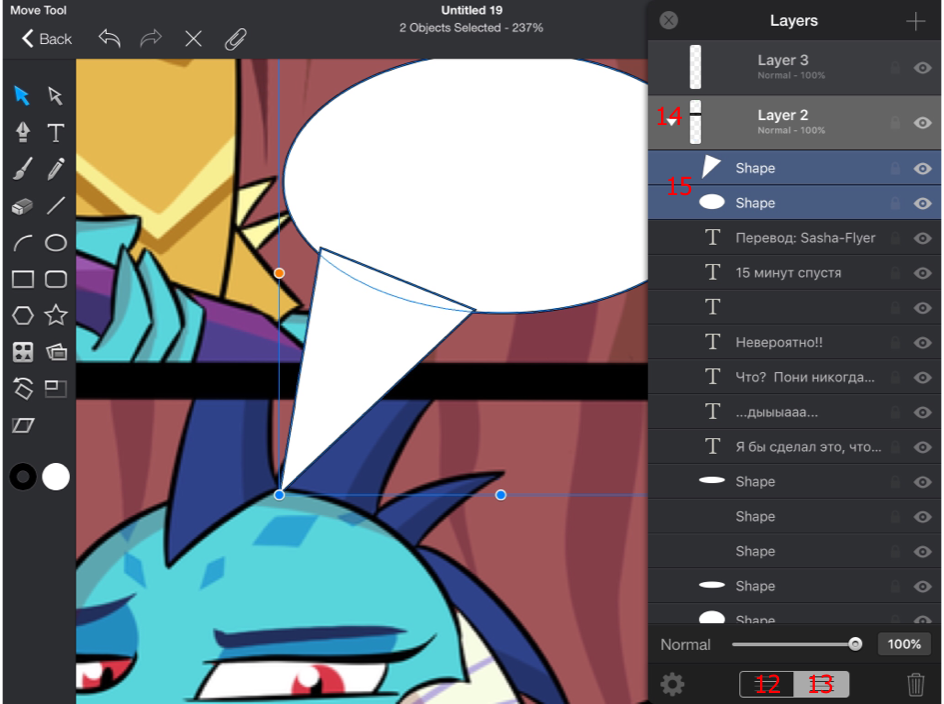Image resolution: width=944 pixels, height=704 pixels.
Task: Select the Rounded Rectangle tool
Action: pyautogui.click(x=55, y=279)
